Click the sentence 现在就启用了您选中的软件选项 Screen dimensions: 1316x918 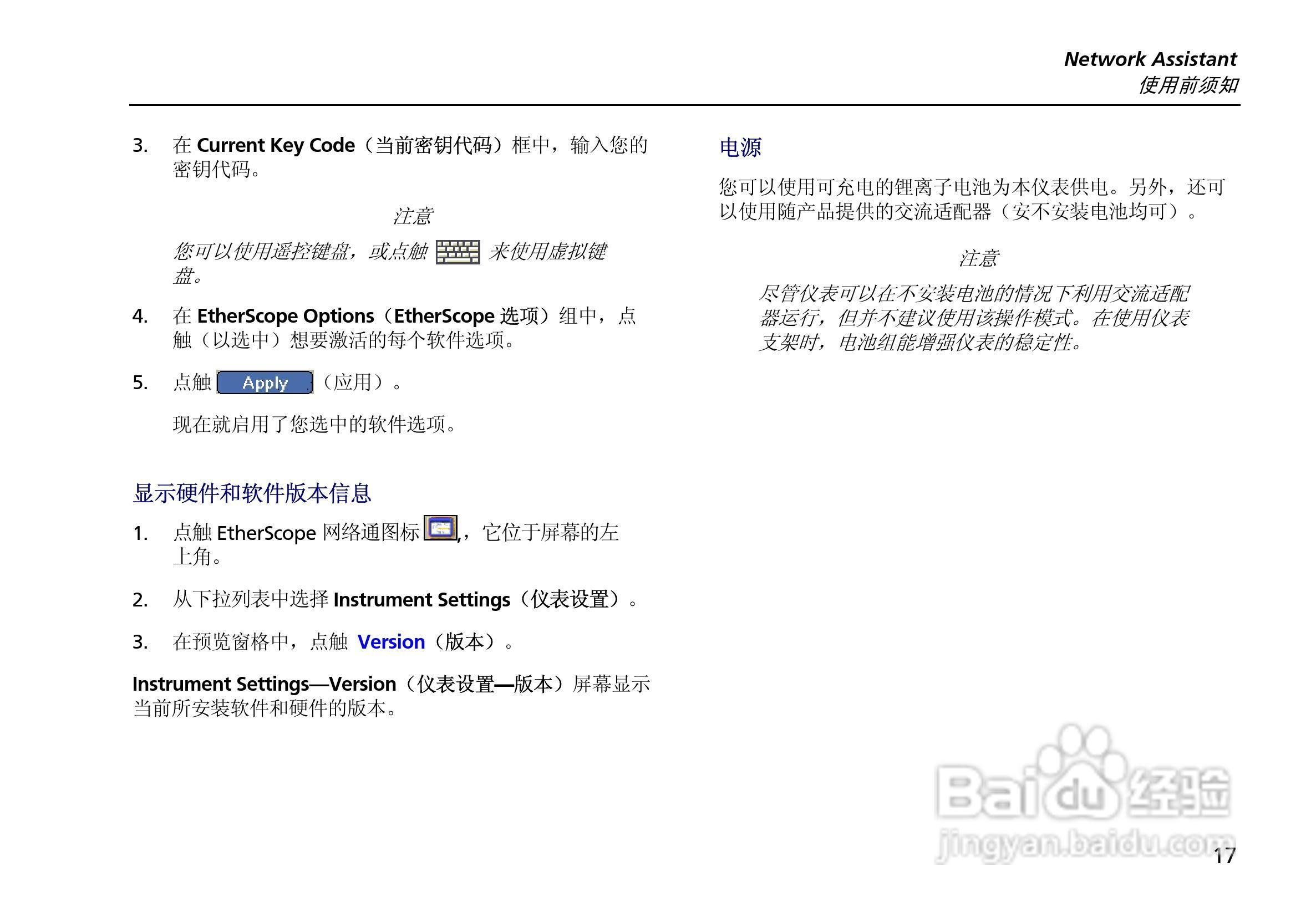[x=314, y=424]
